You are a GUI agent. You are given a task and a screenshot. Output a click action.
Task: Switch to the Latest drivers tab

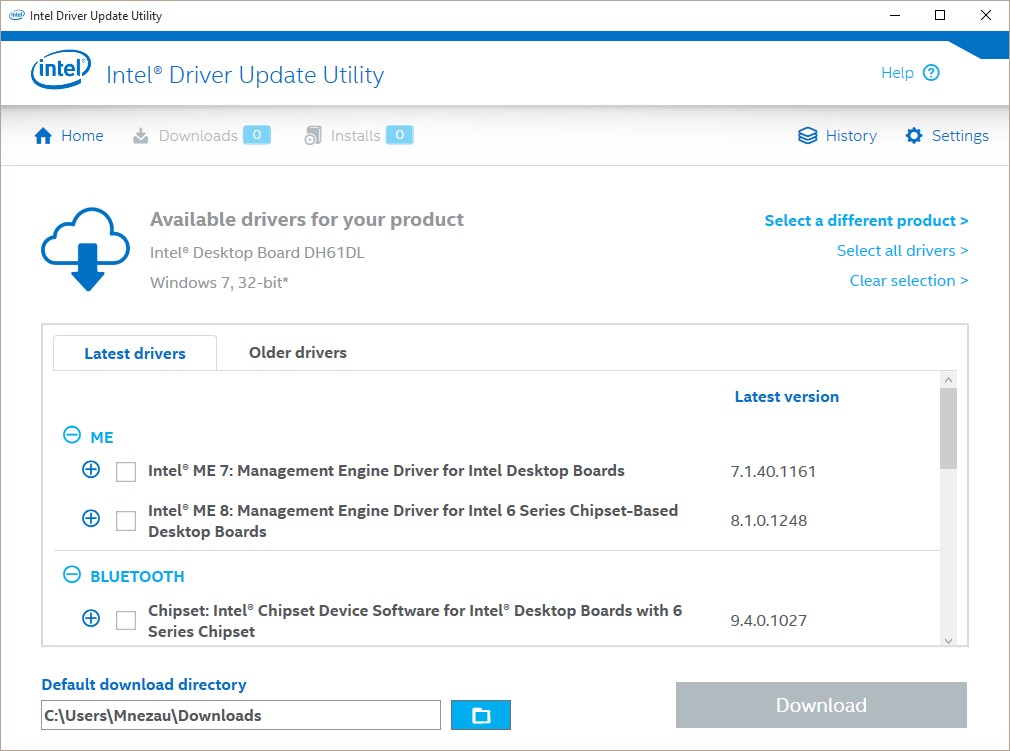click(135, 353)
